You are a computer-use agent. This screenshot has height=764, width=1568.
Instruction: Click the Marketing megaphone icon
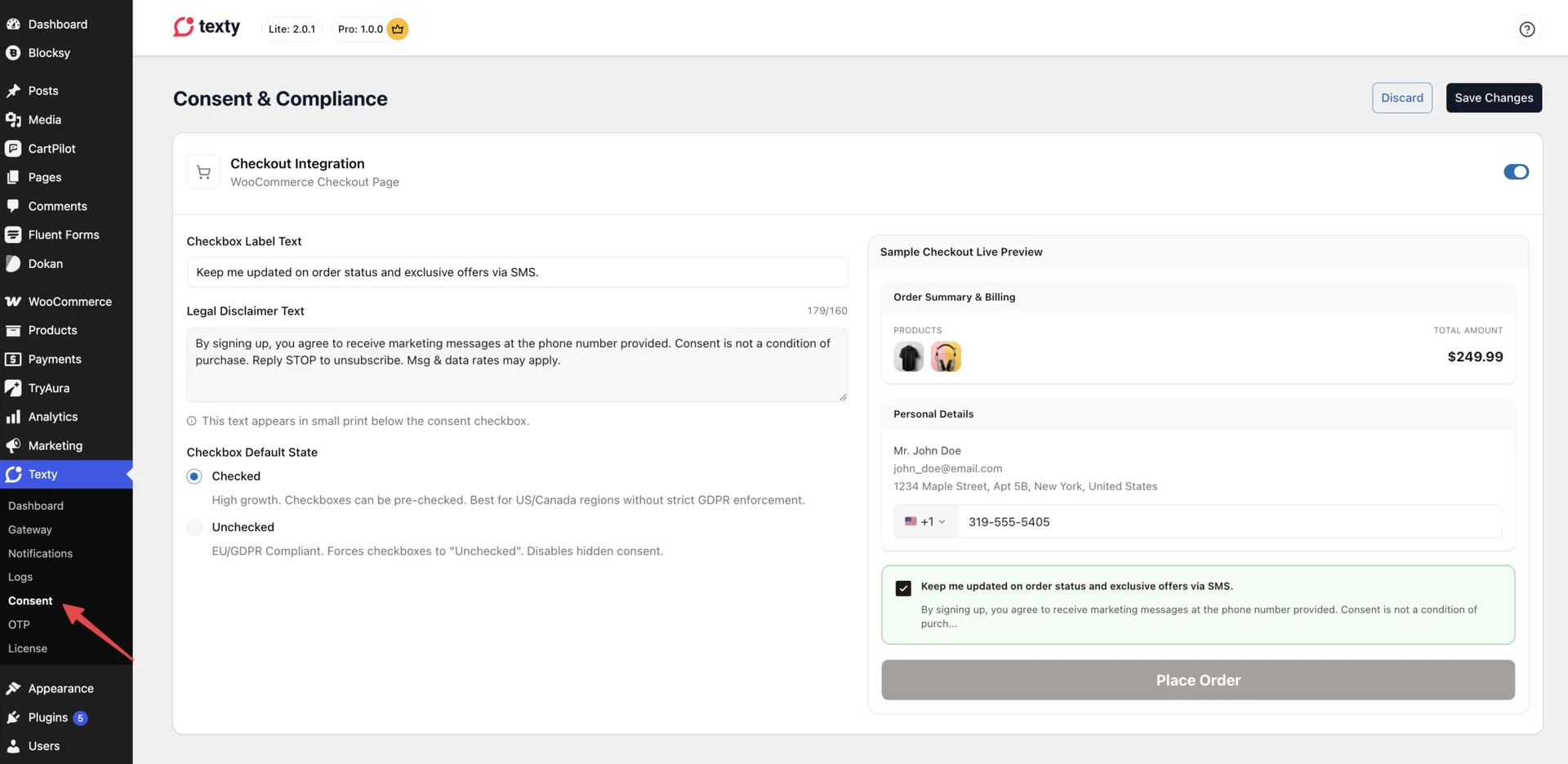pyautogui.click(x=13, y=445)
